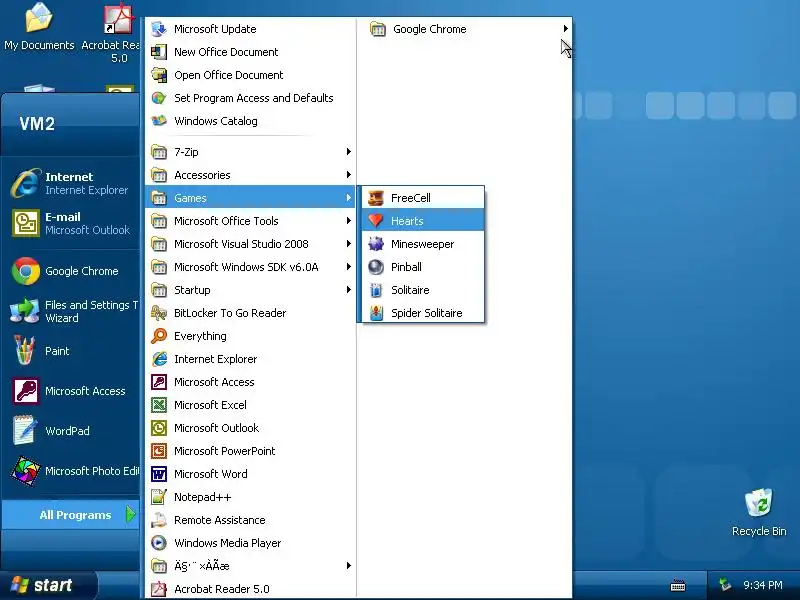800x600 pixels.
Task: Click the Everything magnifier icon
Action: 159,336
